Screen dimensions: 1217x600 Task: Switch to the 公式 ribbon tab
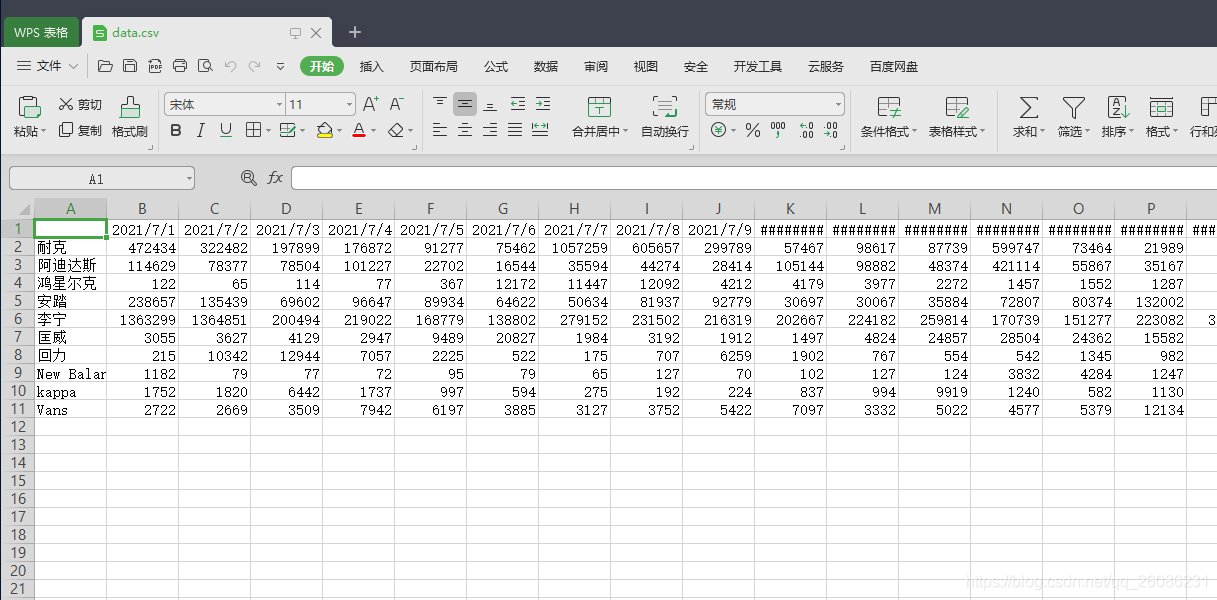496,66
